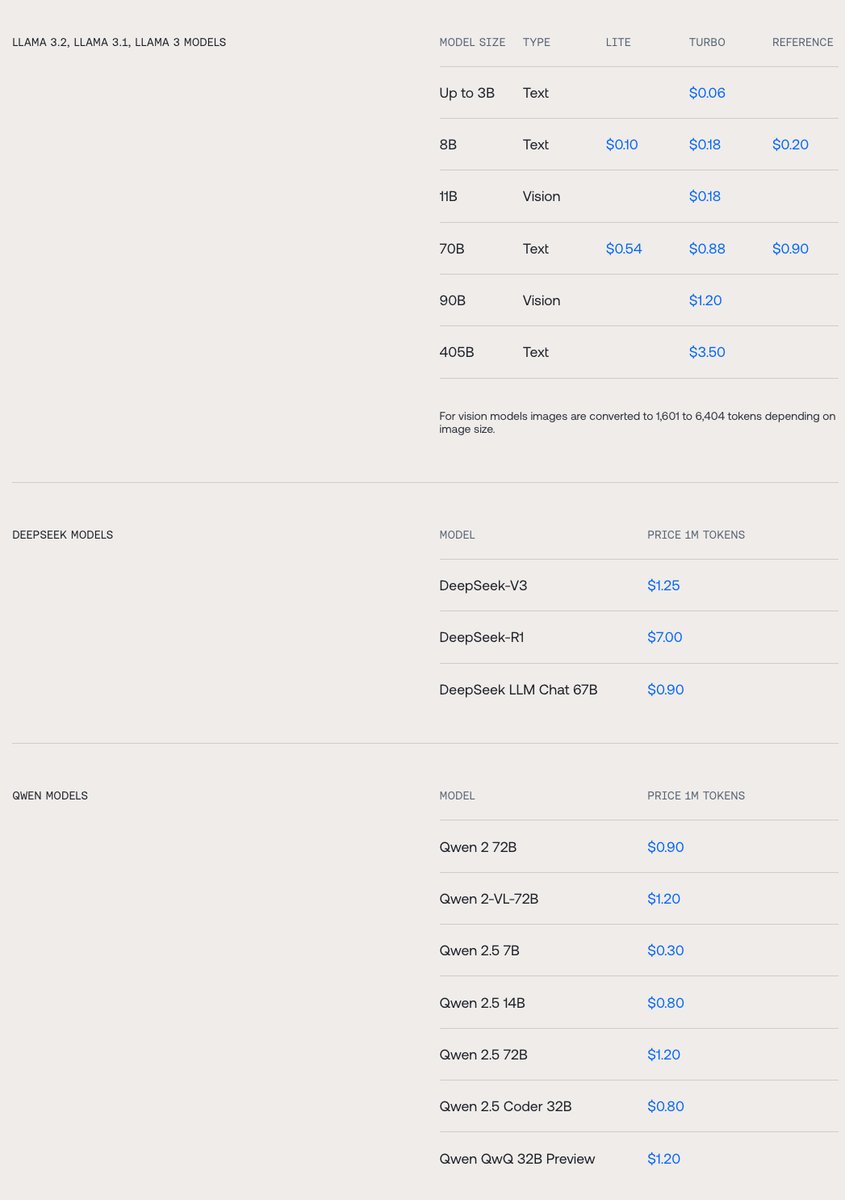Click the $0.20 Reference price for 8B

coord(790,145)
